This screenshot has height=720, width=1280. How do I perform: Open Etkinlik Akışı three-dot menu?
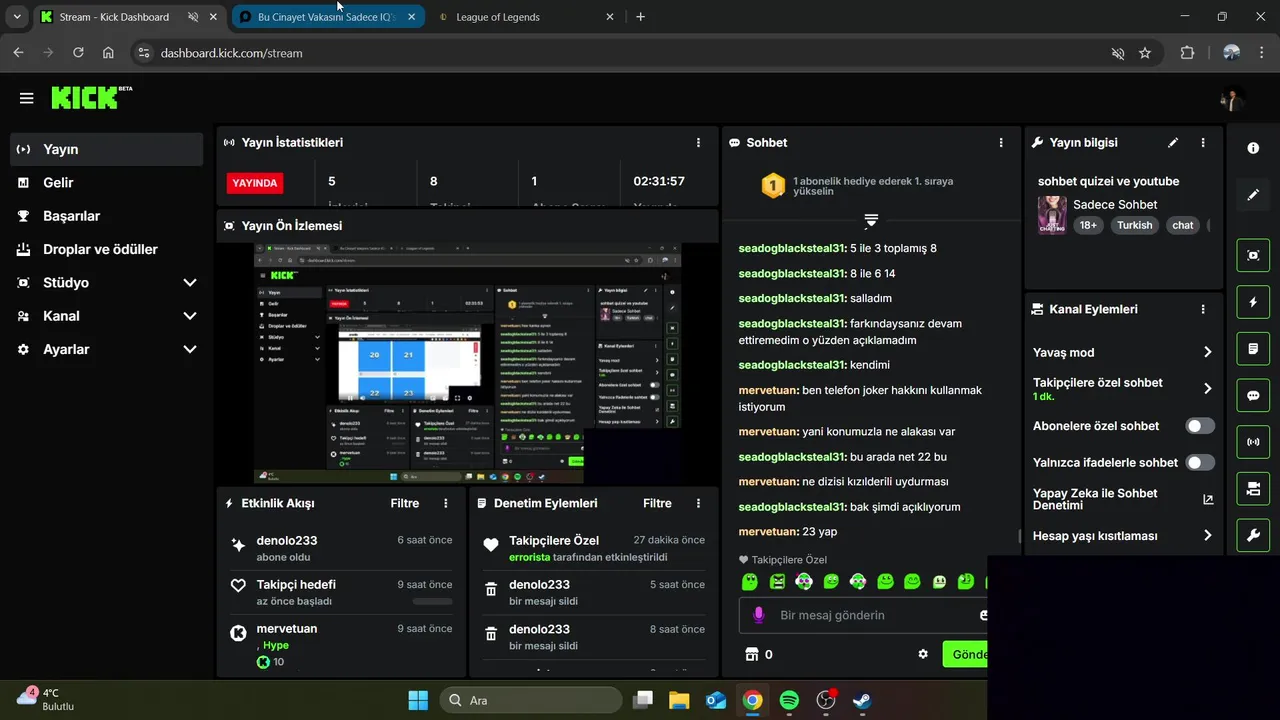point(446,503)
